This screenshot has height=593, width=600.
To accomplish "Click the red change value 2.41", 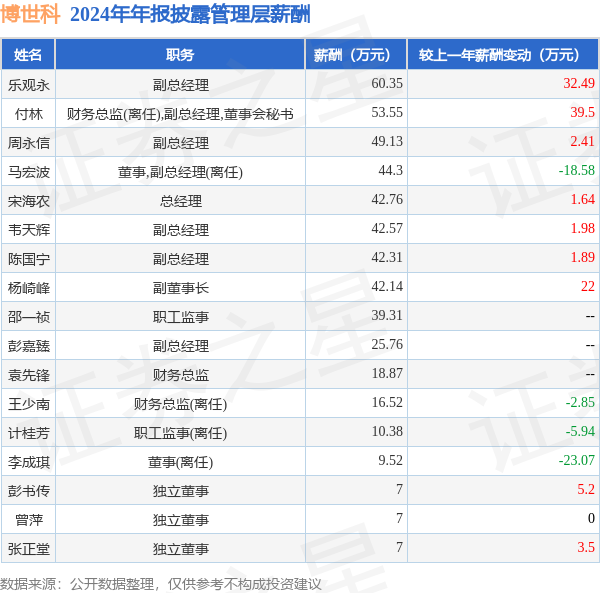I will point(582,141).
